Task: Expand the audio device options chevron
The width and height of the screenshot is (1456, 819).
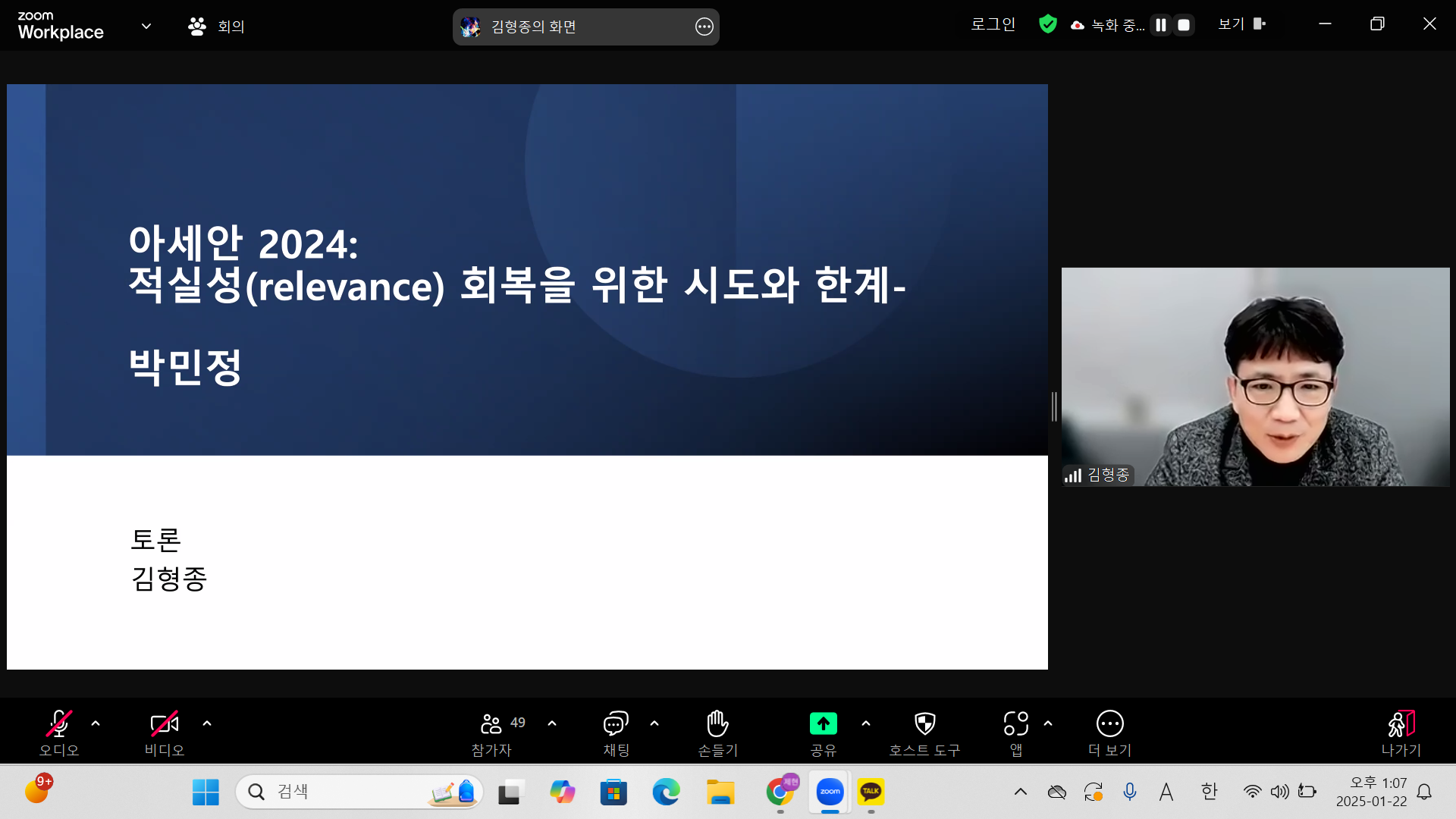Action: [96, 723]
